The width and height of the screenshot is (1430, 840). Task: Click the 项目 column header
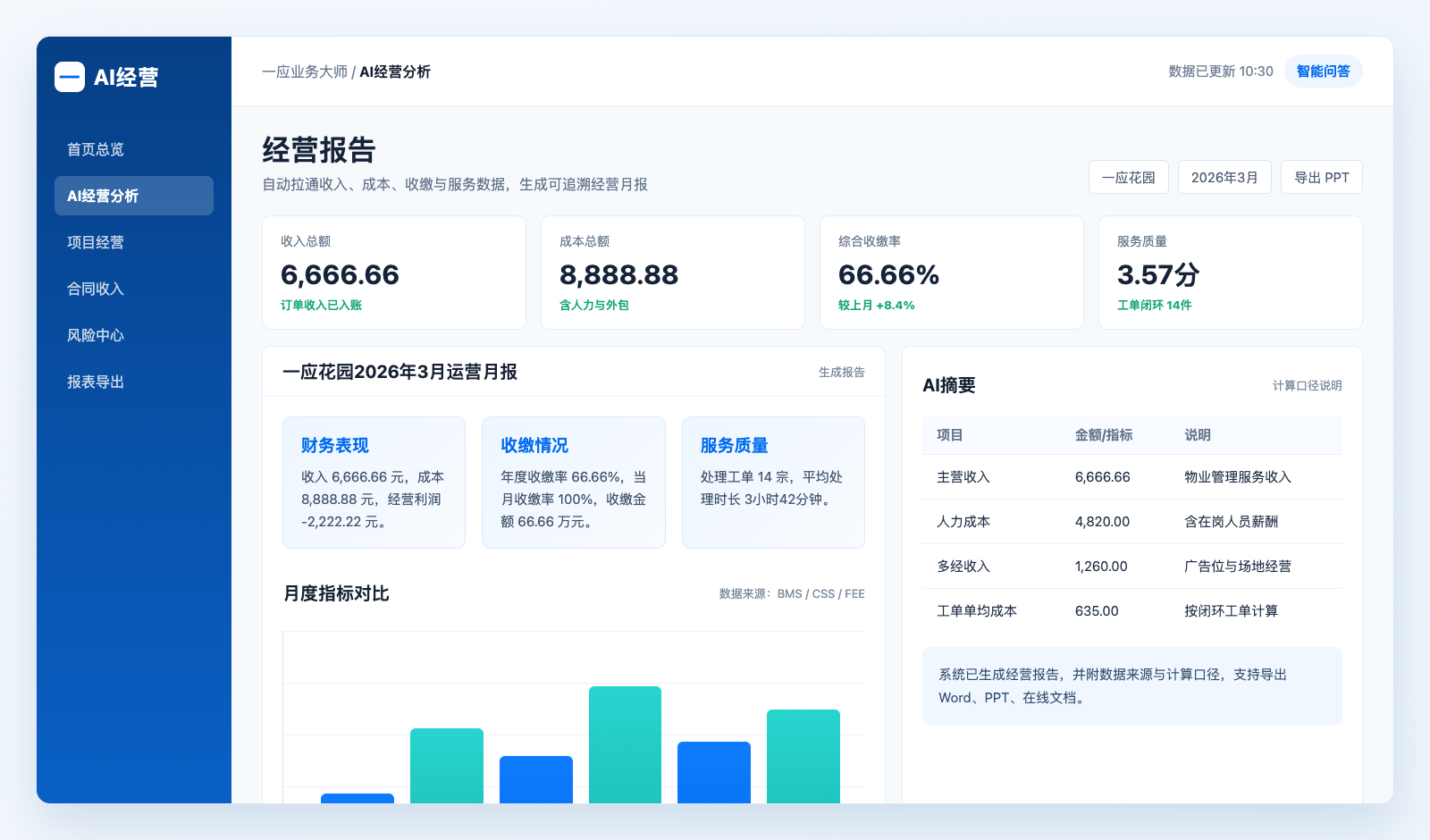click(950, 435)
